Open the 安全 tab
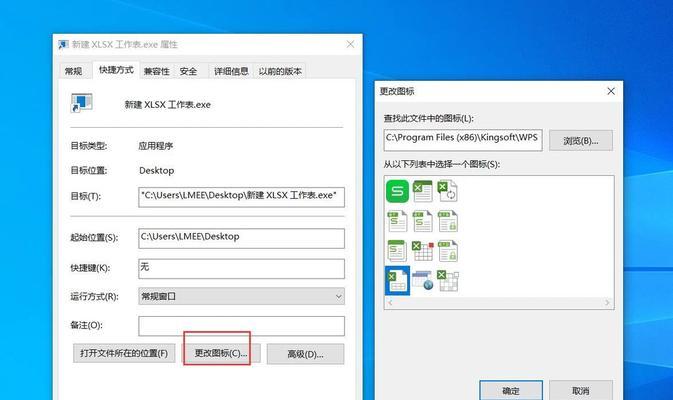Image resolution: width=673 pixels, height=400 pixels. 188,71
